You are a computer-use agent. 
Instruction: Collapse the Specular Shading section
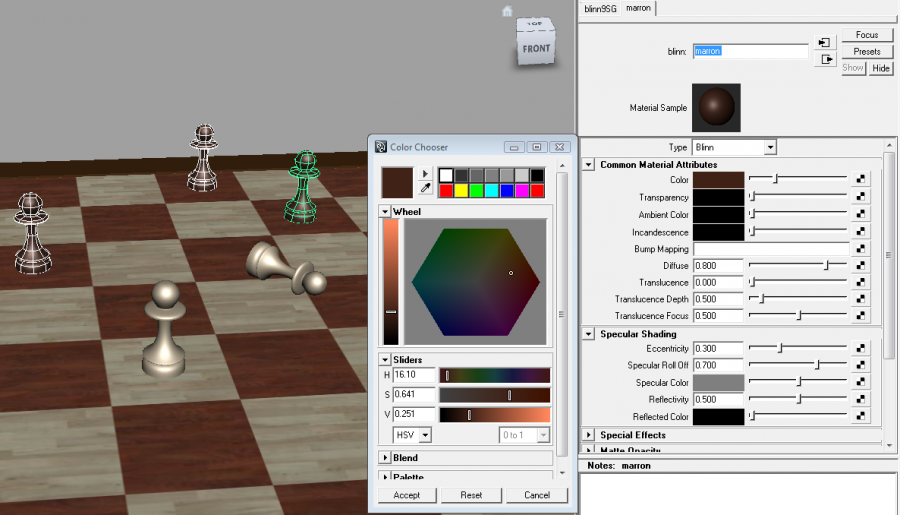pos(588,334)
